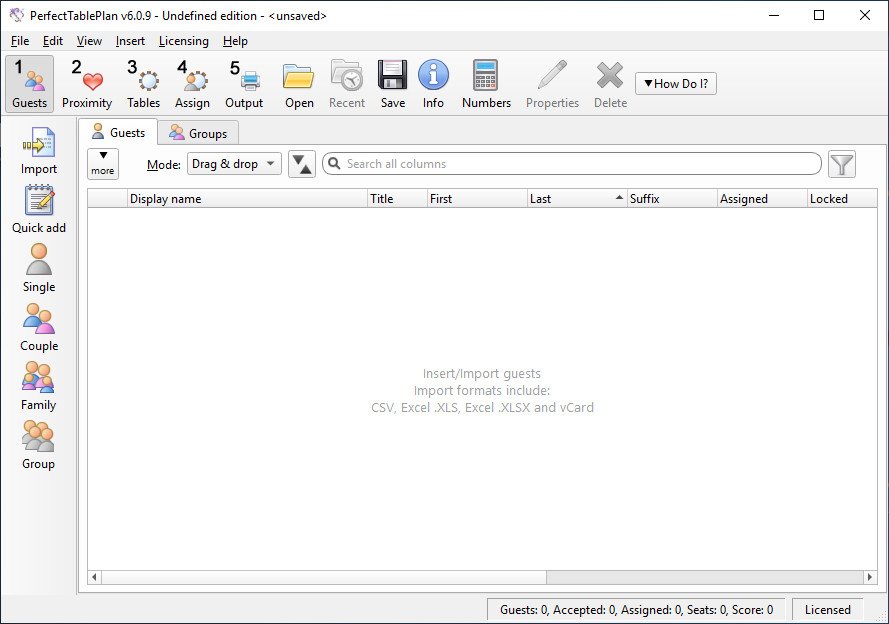Sort by the Last column header
This screenshot has width=889, height=624.
576,198
